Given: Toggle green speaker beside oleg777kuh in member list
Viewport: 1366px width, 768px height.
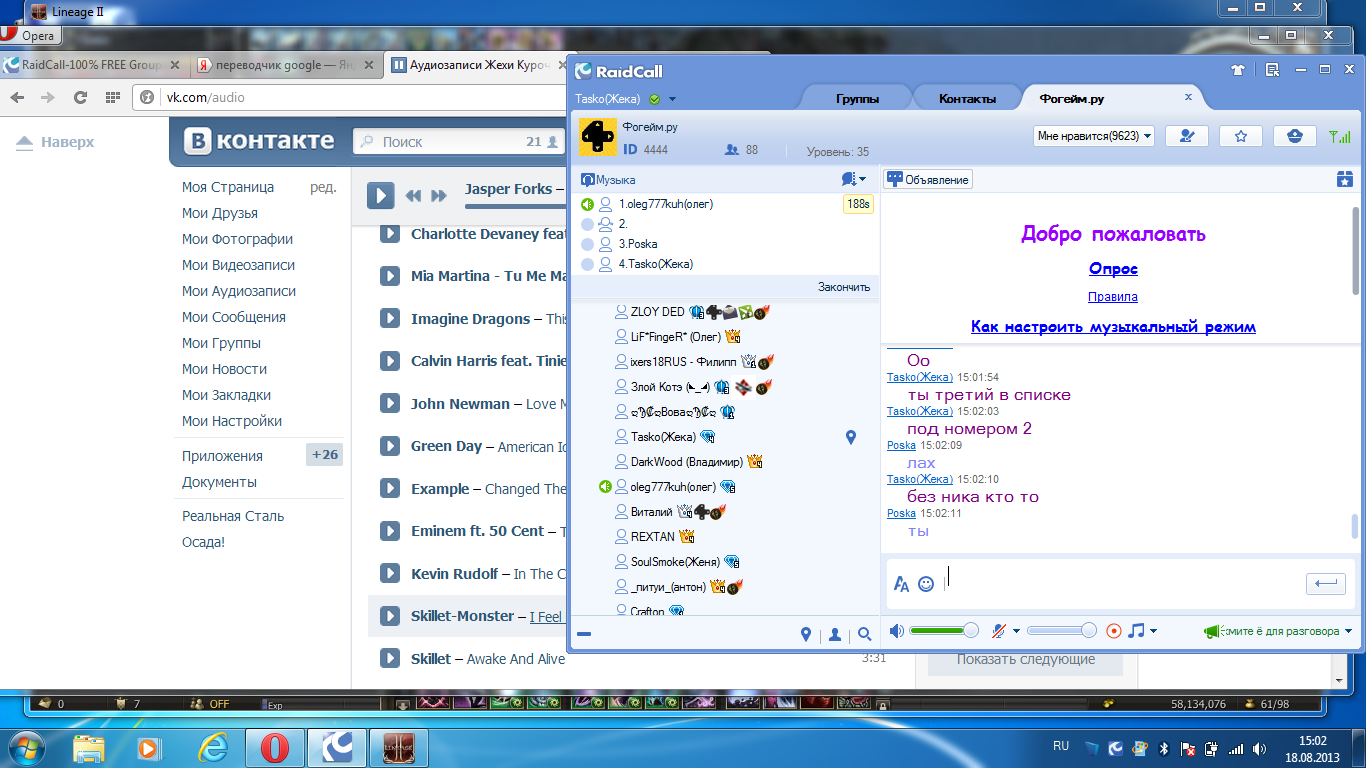Looking at the screenshot, I should click(x=605, y=487).
